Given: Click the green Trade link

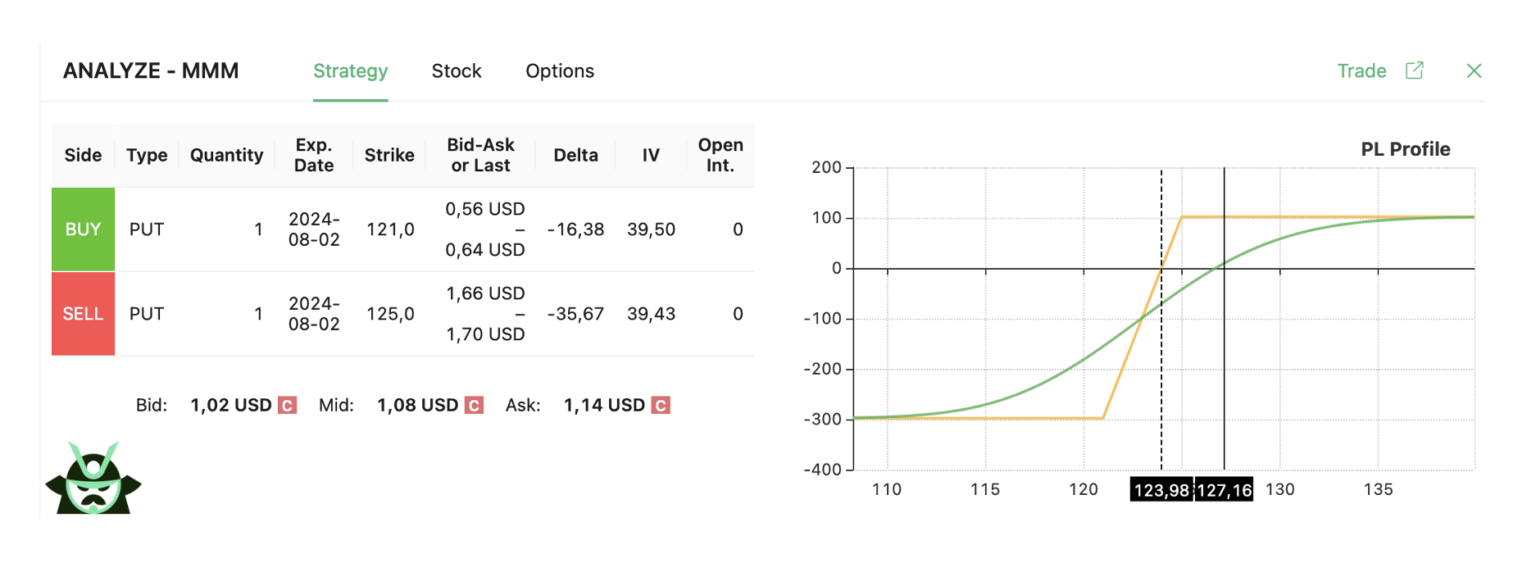Looking at the screenshot, I should click(x=1361, y=71).
